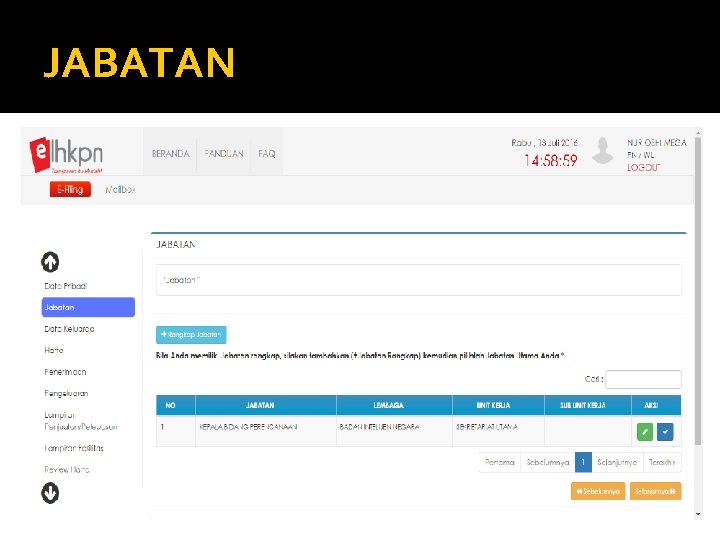The height and width of the screenshot is (540, 720).
Task: Click the user avatar icon
Action: (602, 151)
